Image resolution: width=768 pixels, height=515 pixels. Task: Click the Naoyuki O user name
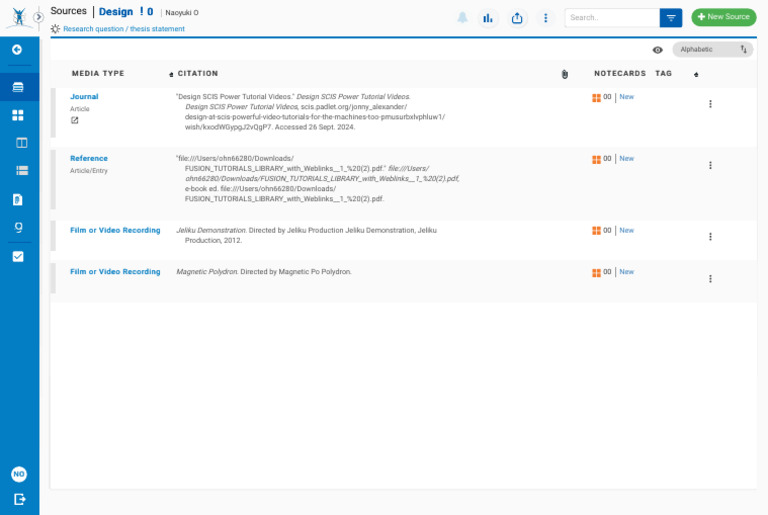click(182, 13)
